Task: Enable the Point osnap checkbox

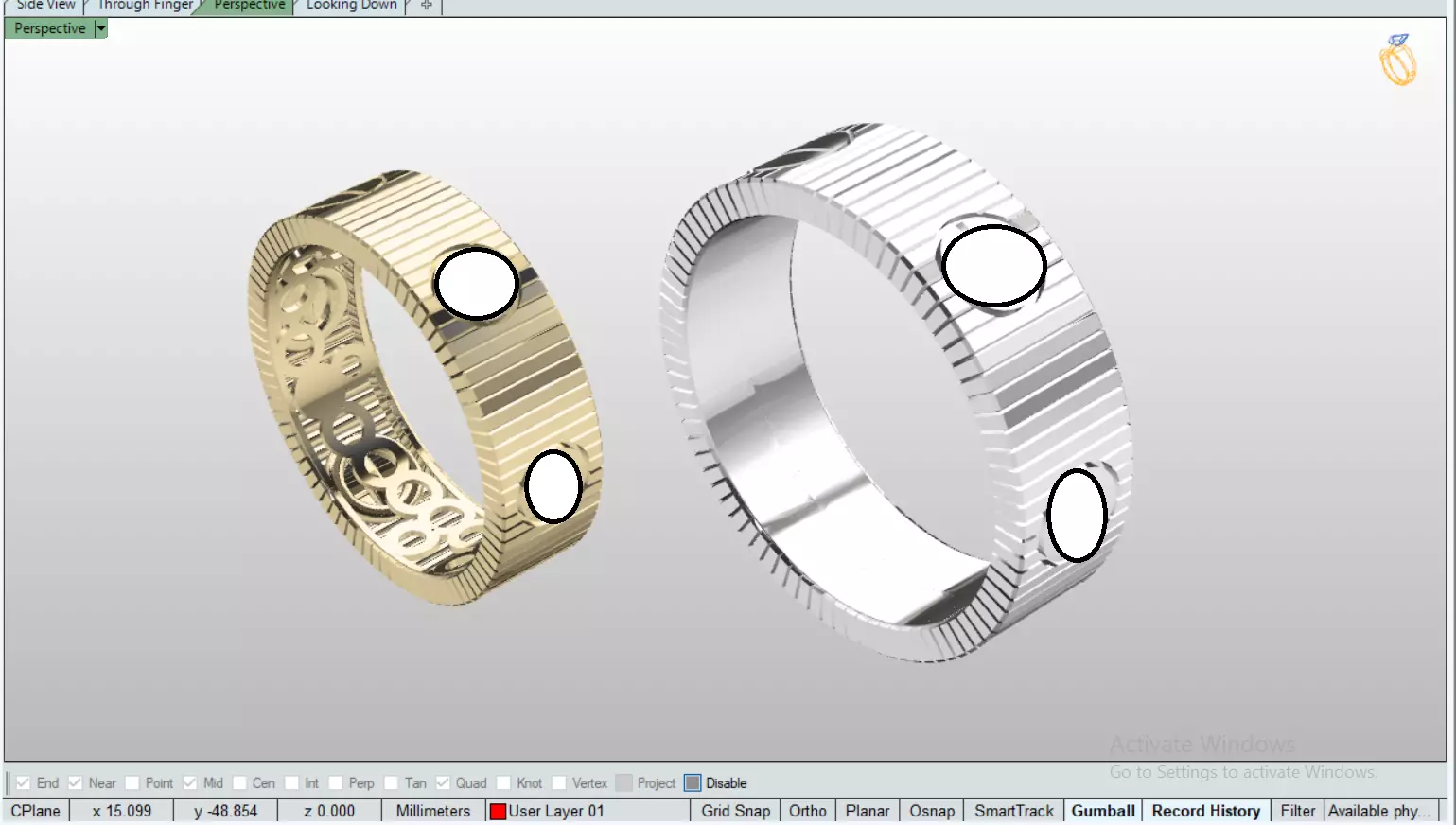Action: pos(132,783)
